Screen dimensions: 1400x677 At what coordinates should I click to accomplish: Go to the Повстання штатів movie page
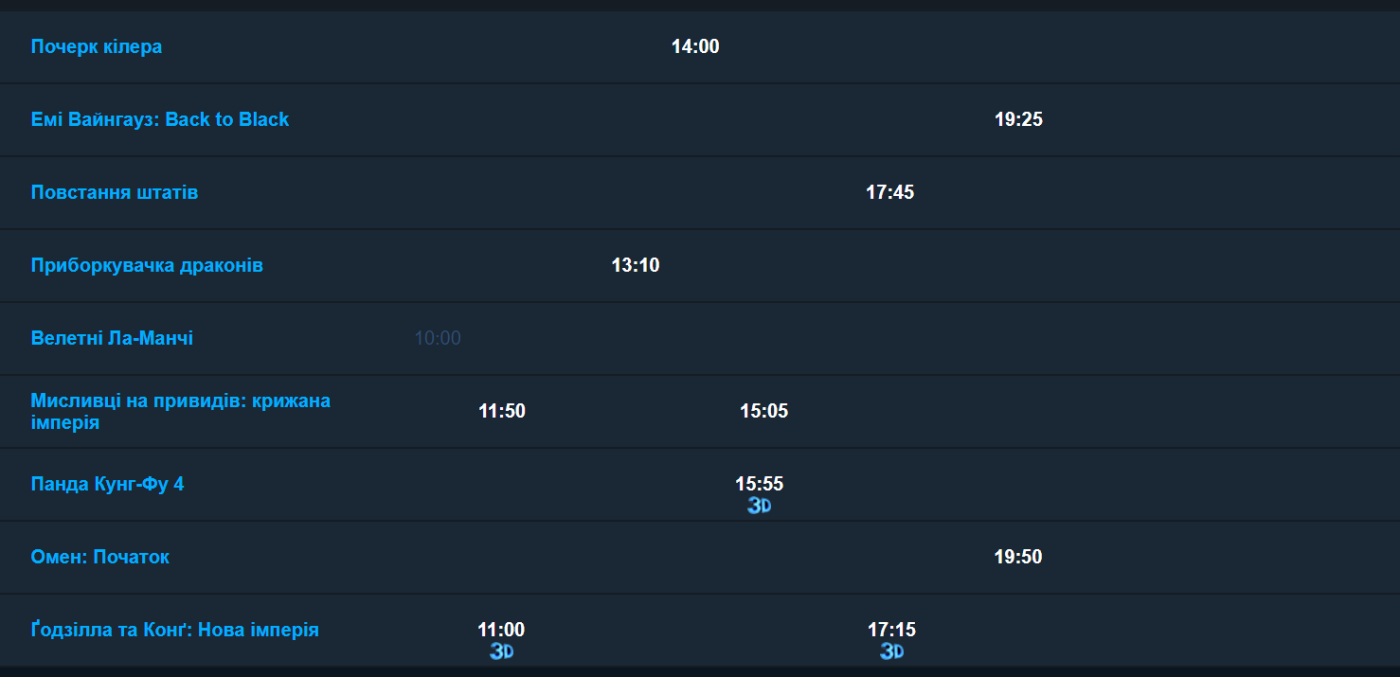114,193
